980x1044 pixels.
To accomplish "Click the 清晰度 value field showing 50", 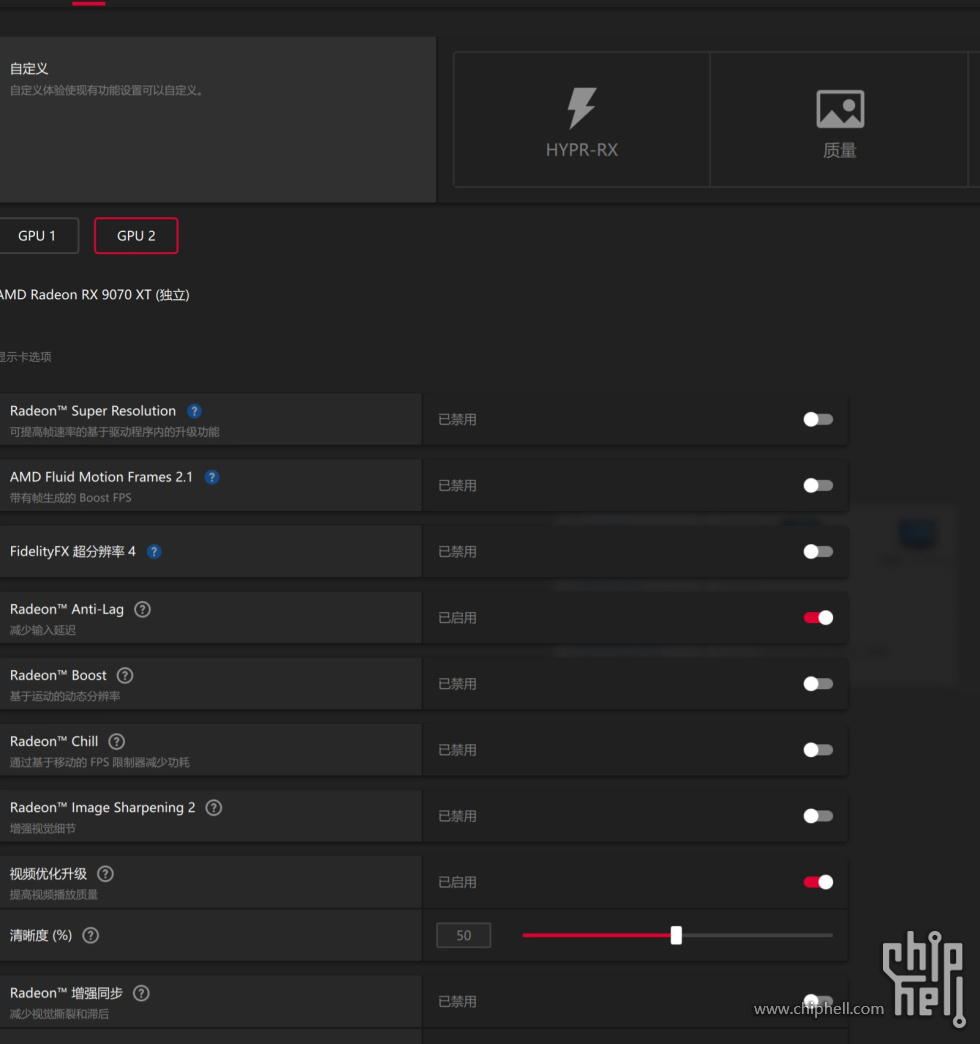I will 463,935.
